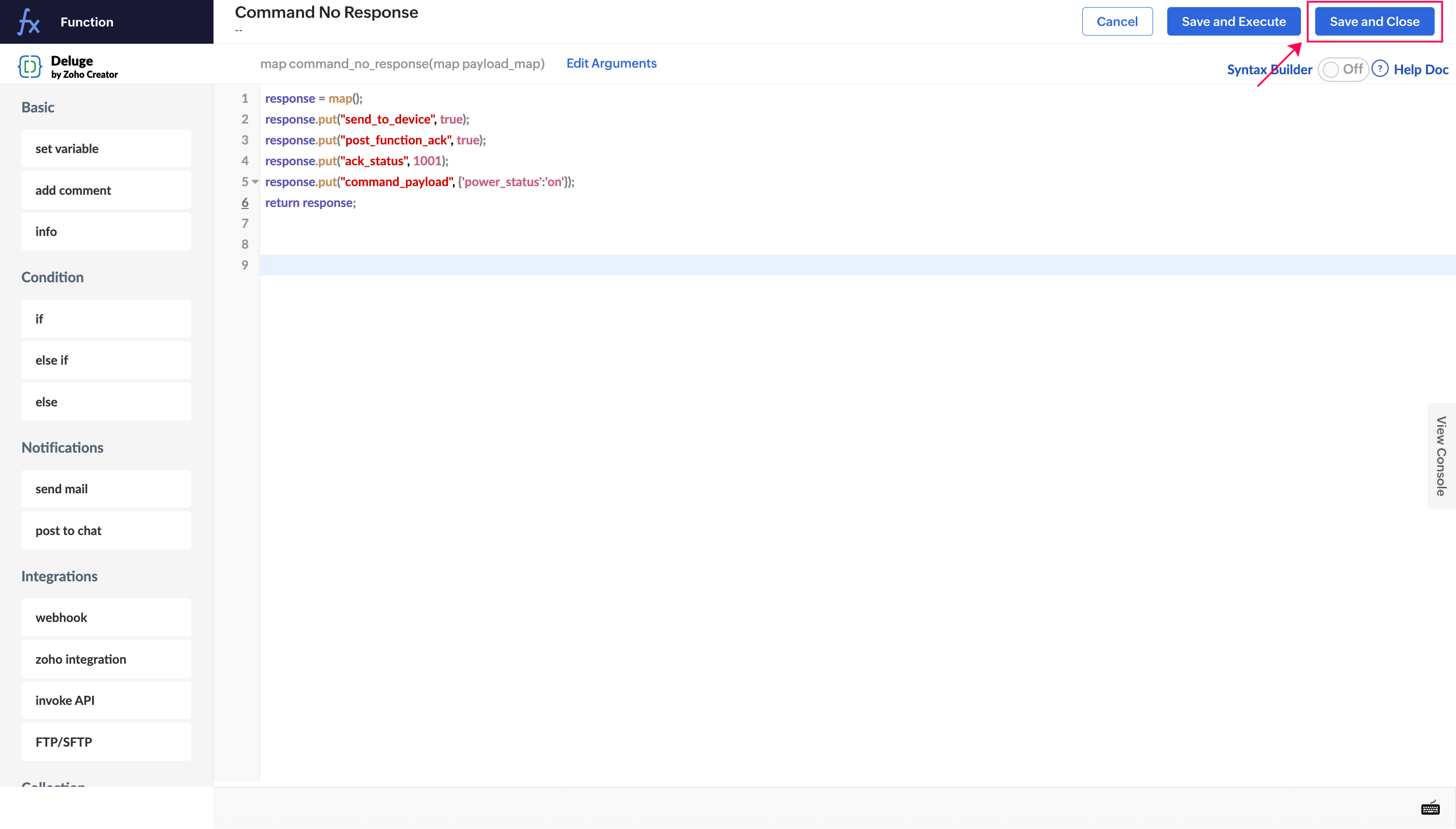Screen dimensions: 1456x829
Task: Pick the send mail notification task
Action: [x=106, y=489]
